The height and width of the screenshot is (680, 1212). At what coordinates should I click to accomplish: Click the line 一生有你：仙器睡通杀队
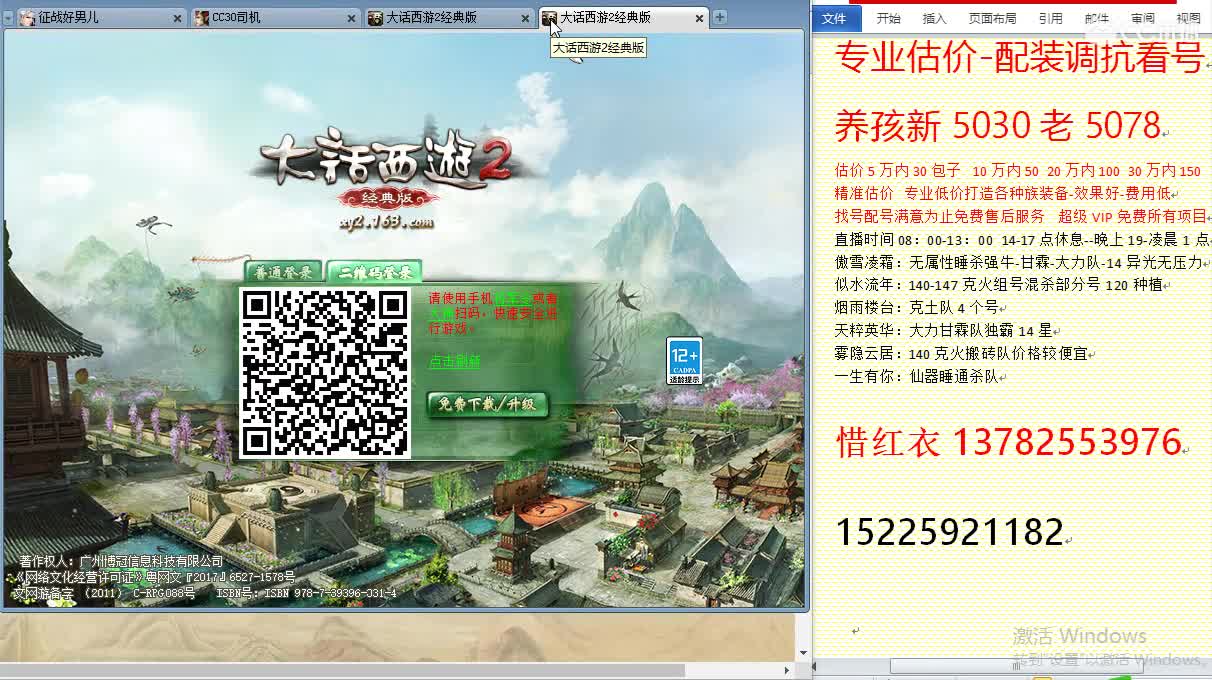click(x=916, y=376)
